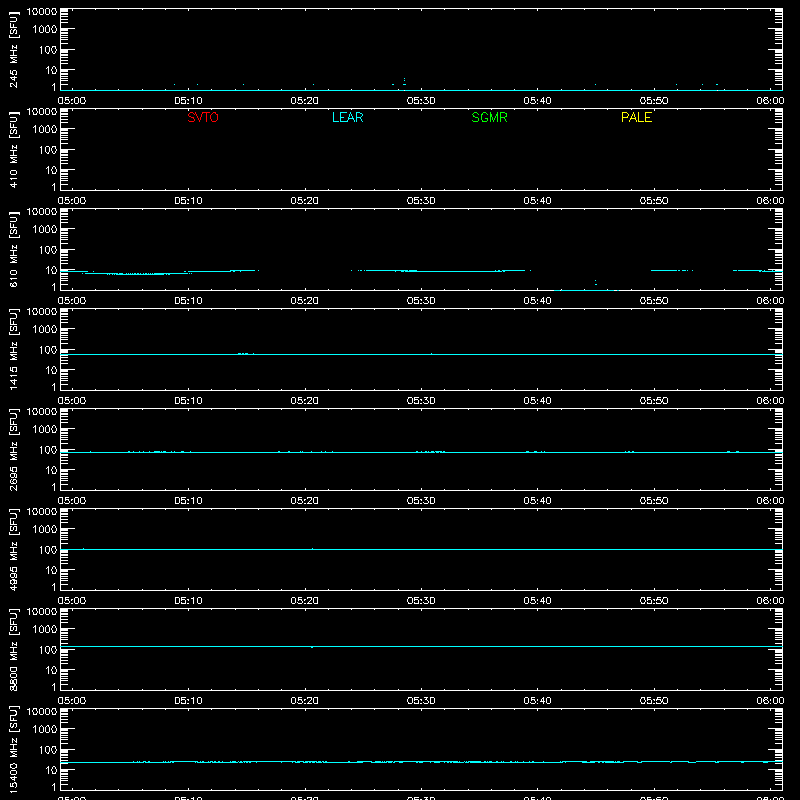Click the 05:10 label under the 245 MHz plot
This screenshot has width=800, height=800.
pyautogui.click(x=188, y=101)
